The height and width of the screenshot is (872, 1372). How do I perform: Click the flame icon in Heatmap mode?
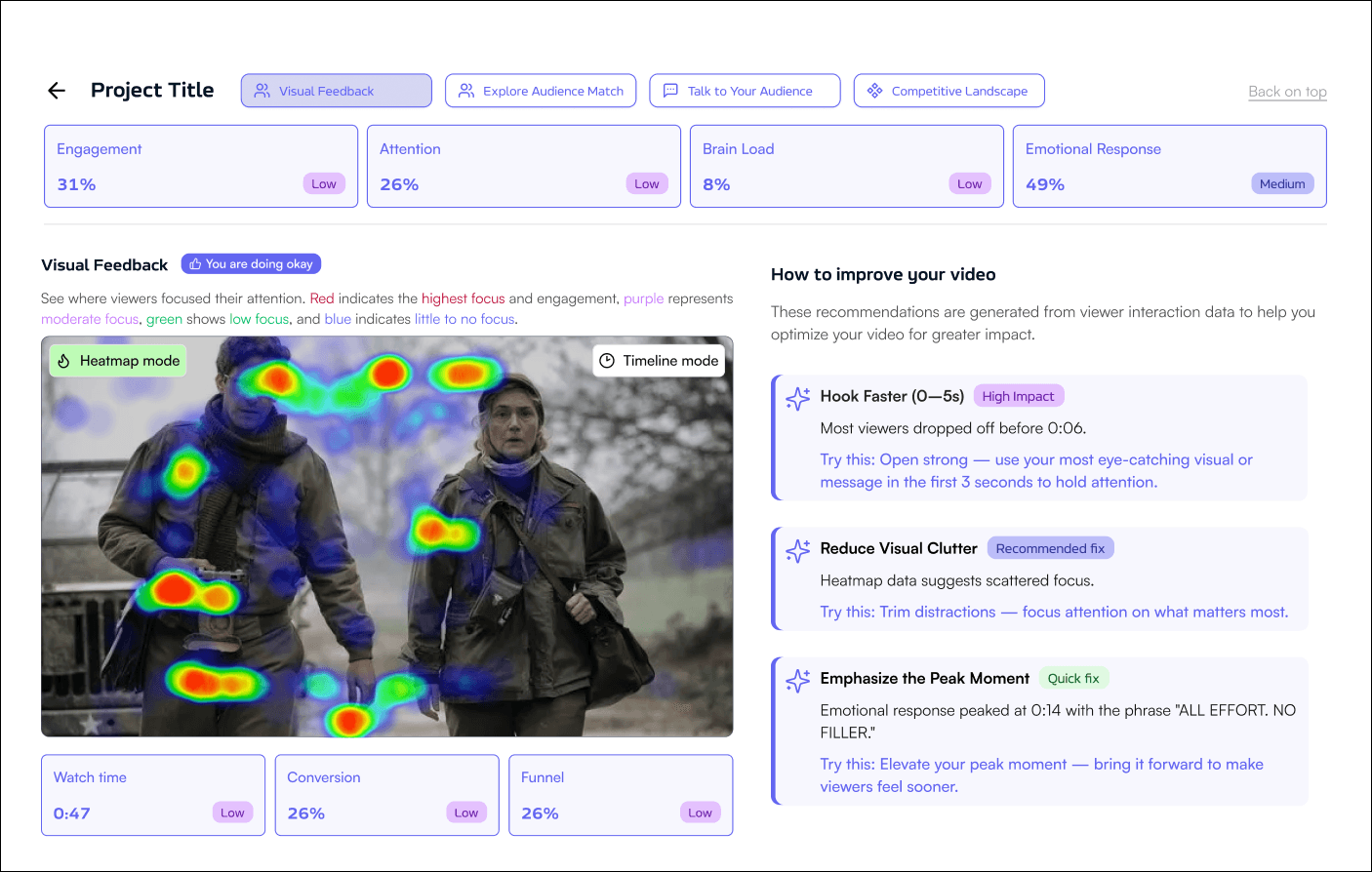pos(63,361)
